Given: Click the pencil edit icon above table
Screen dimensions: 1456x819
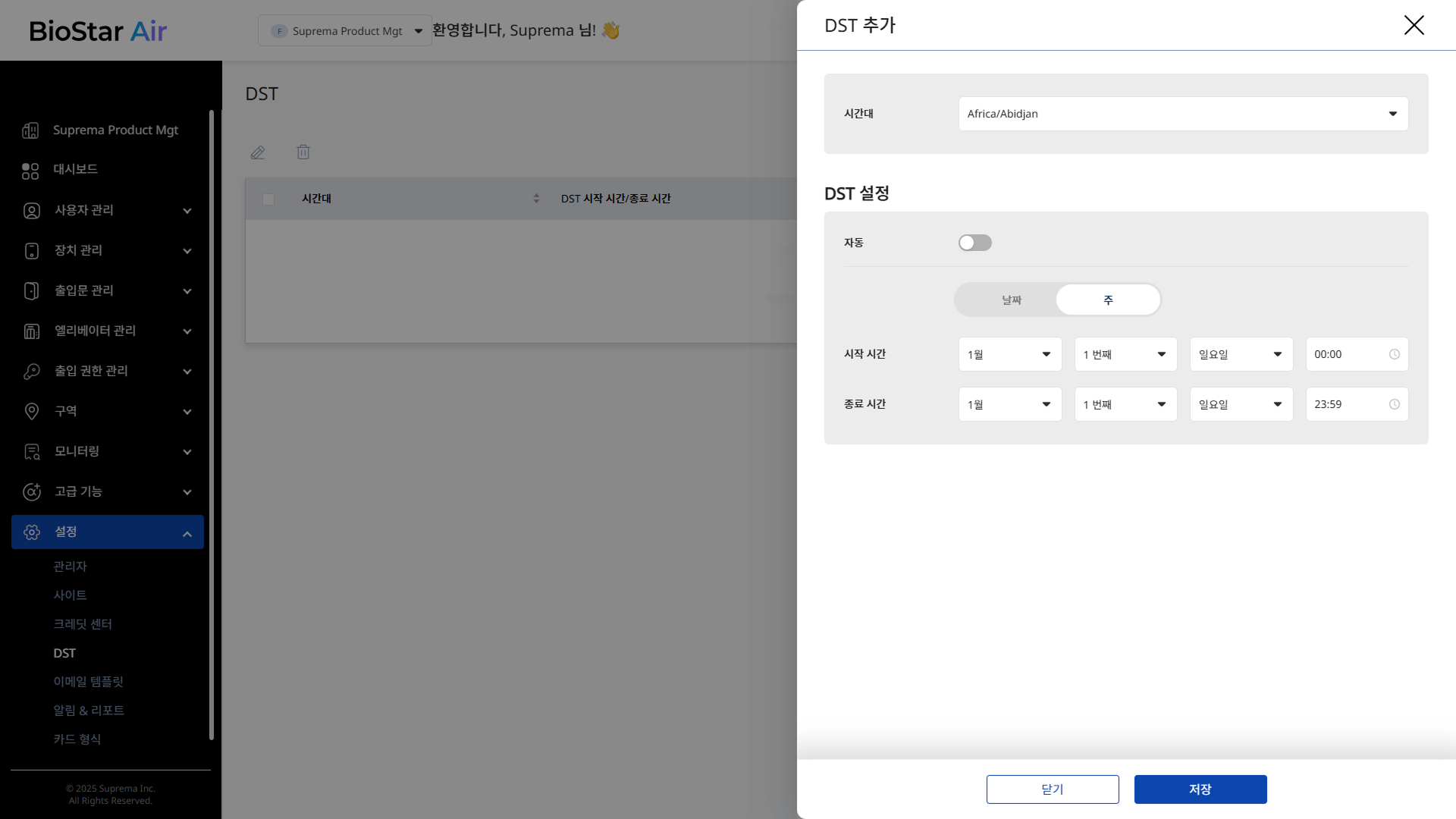Looking at the screenshot, I should click(x=258, y=152).
